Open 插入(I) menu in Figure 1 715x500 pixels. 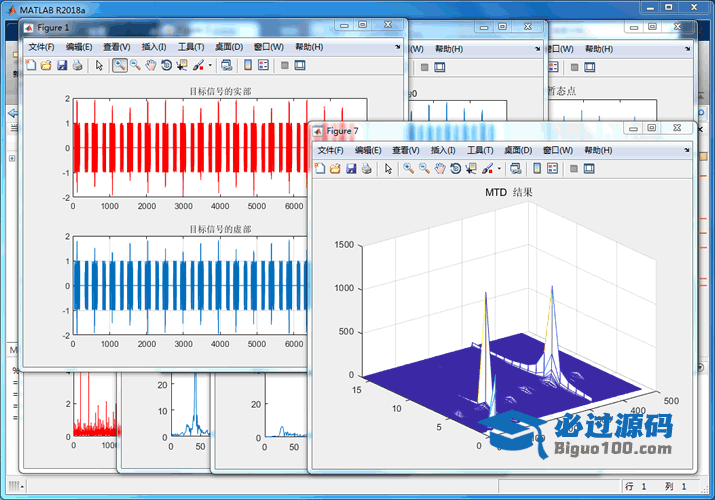[x=155, y=47]
